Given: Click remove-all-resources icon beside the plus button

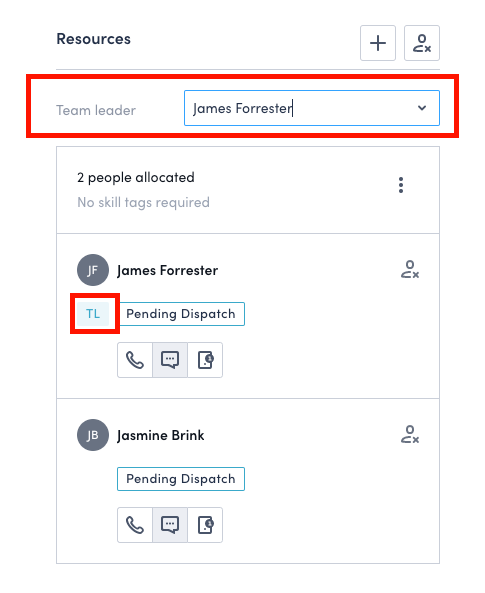Looking at the screenshot, I should click(x=421, y=43).
